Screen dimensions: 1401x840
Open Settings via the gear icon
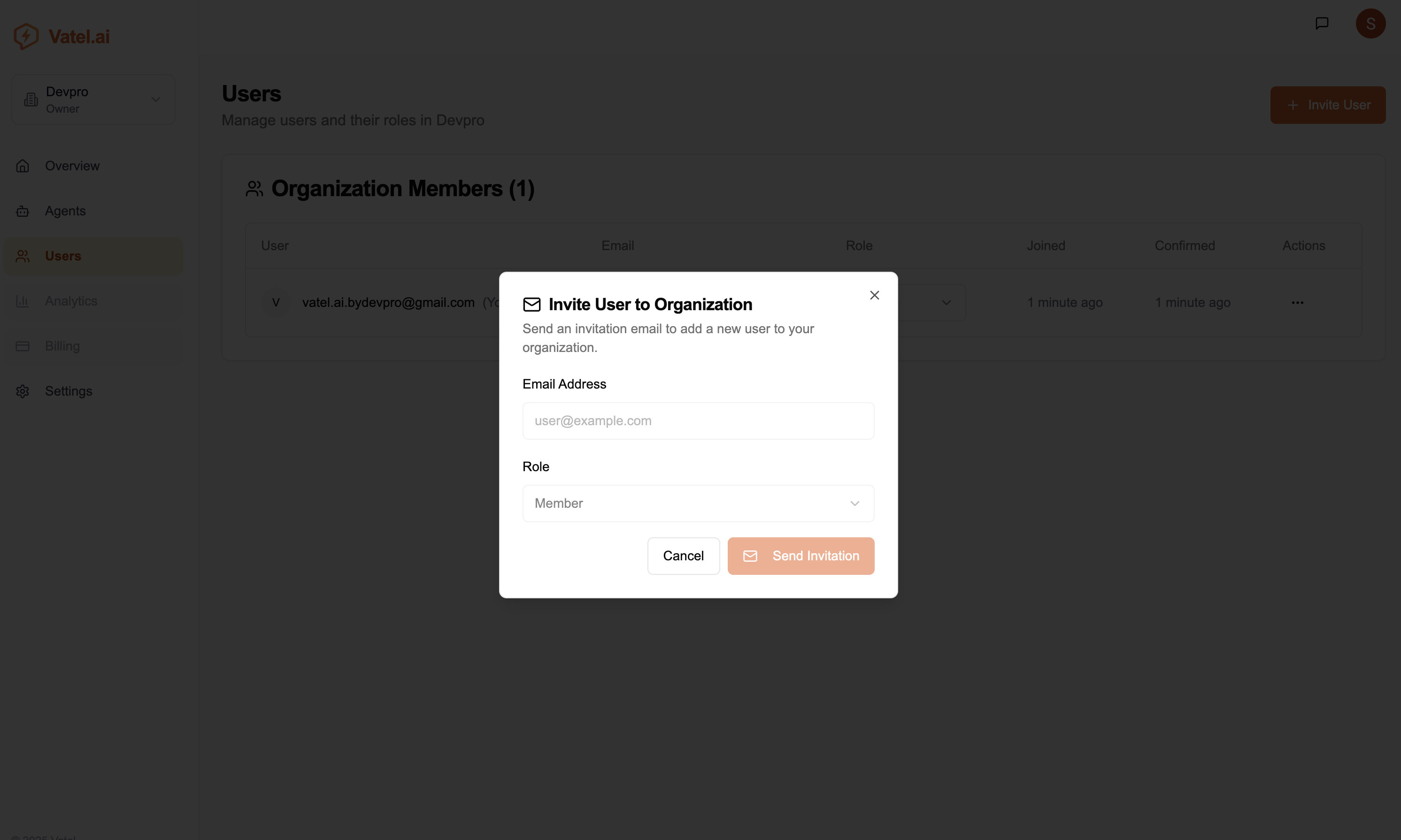(23, 391)
